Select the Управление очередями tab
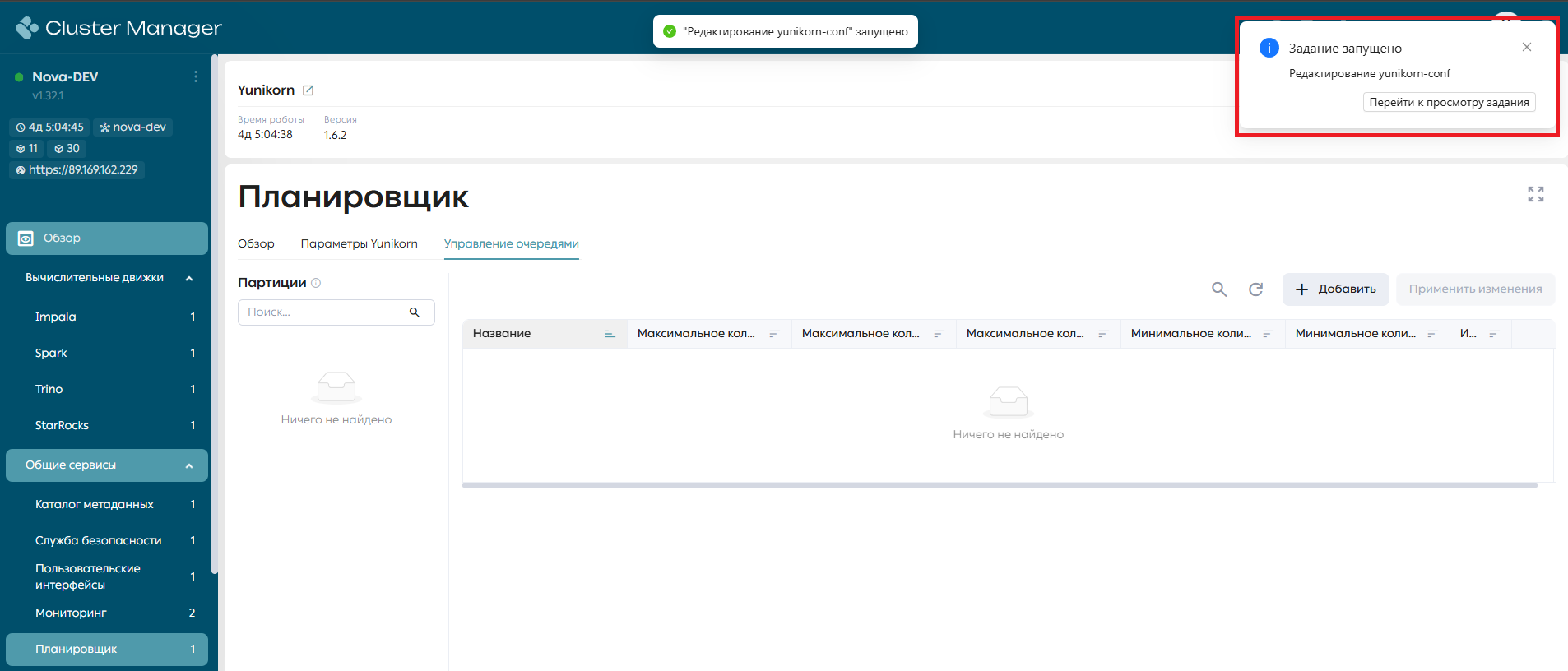The height and width of the screenshot is (671, 1568). click(x=512, y=243)
